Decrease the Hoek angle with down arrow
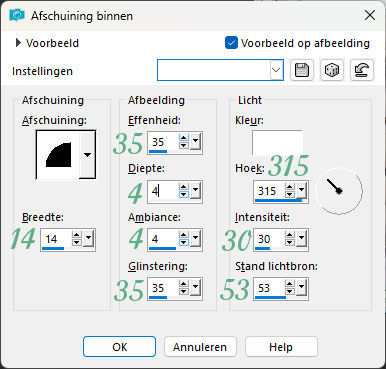 tap(290, 194)
